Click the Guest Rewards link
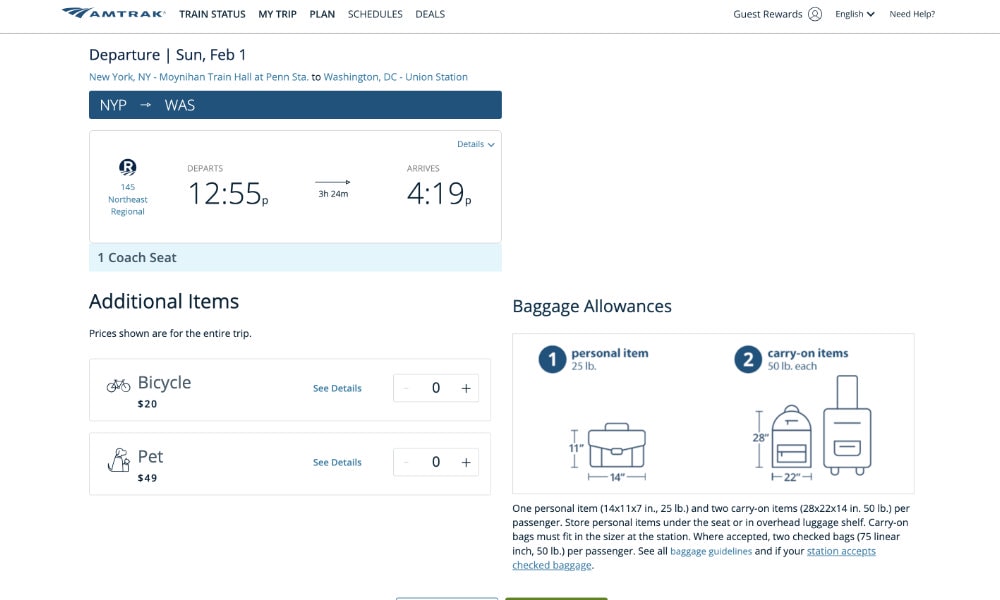1000x600 pixels. tap(768, 14)
